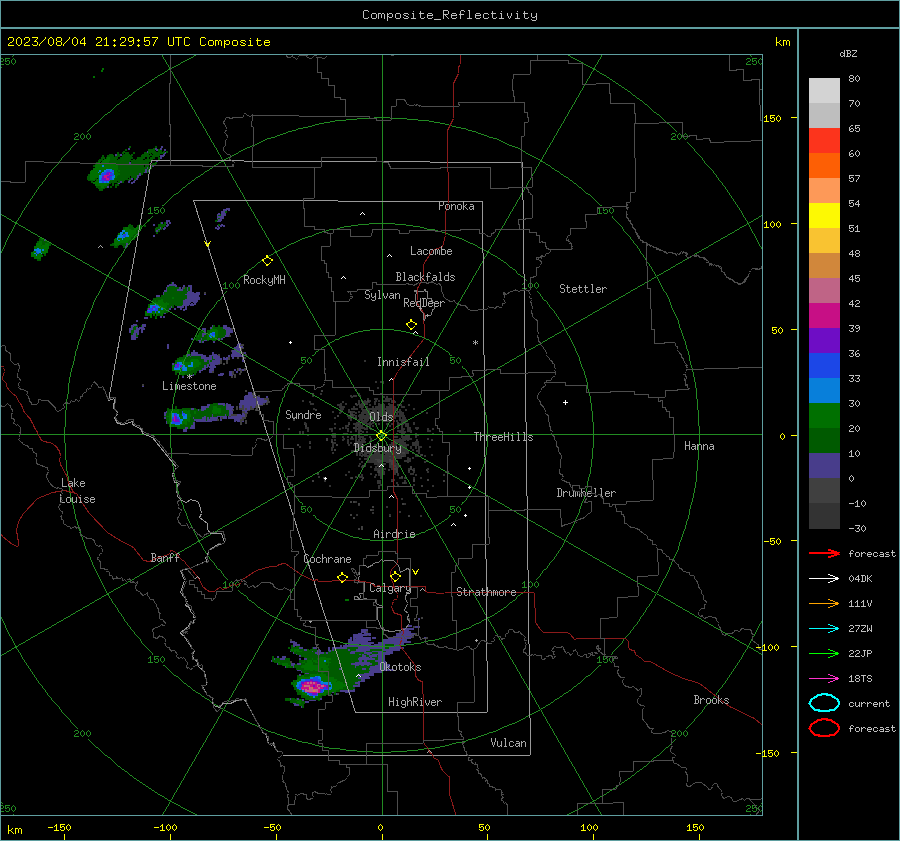Click the radar center diamond at Olds-Didsbury
This screenshot has width=900, height=841.
point(381,435)
